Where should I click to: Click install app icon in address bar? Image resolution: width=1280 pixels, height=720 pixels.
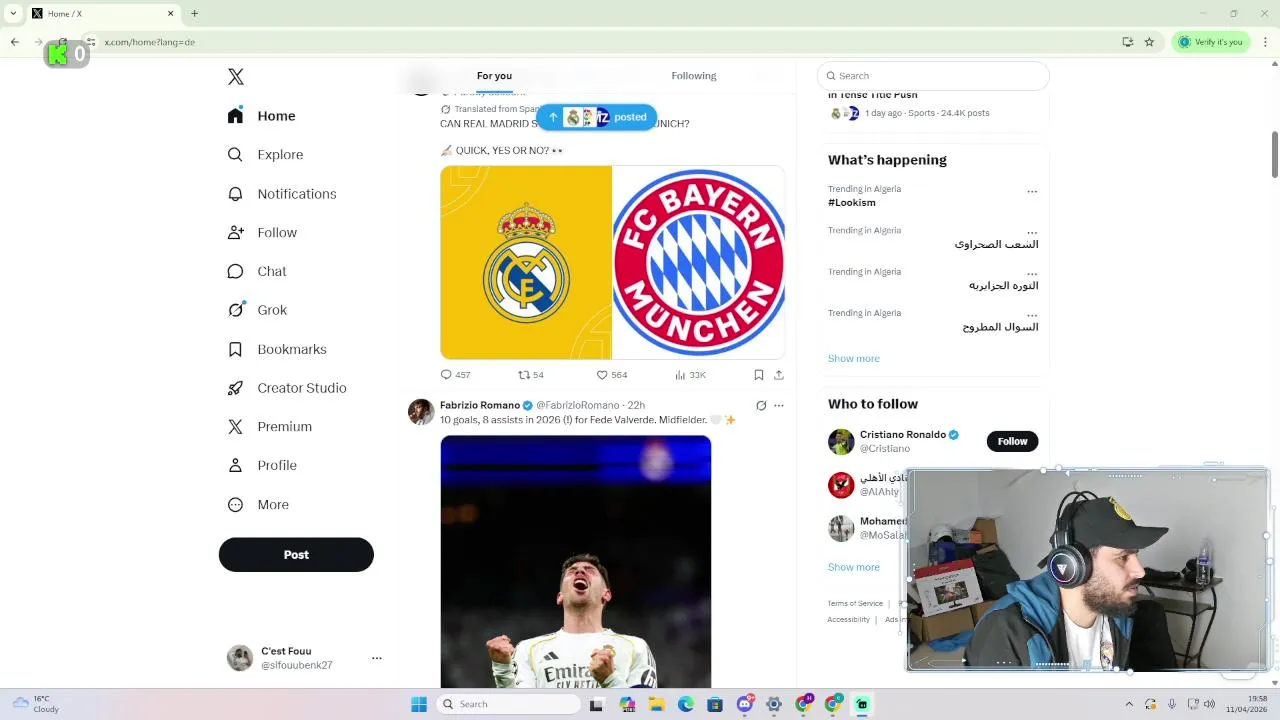coord(1128,42)
